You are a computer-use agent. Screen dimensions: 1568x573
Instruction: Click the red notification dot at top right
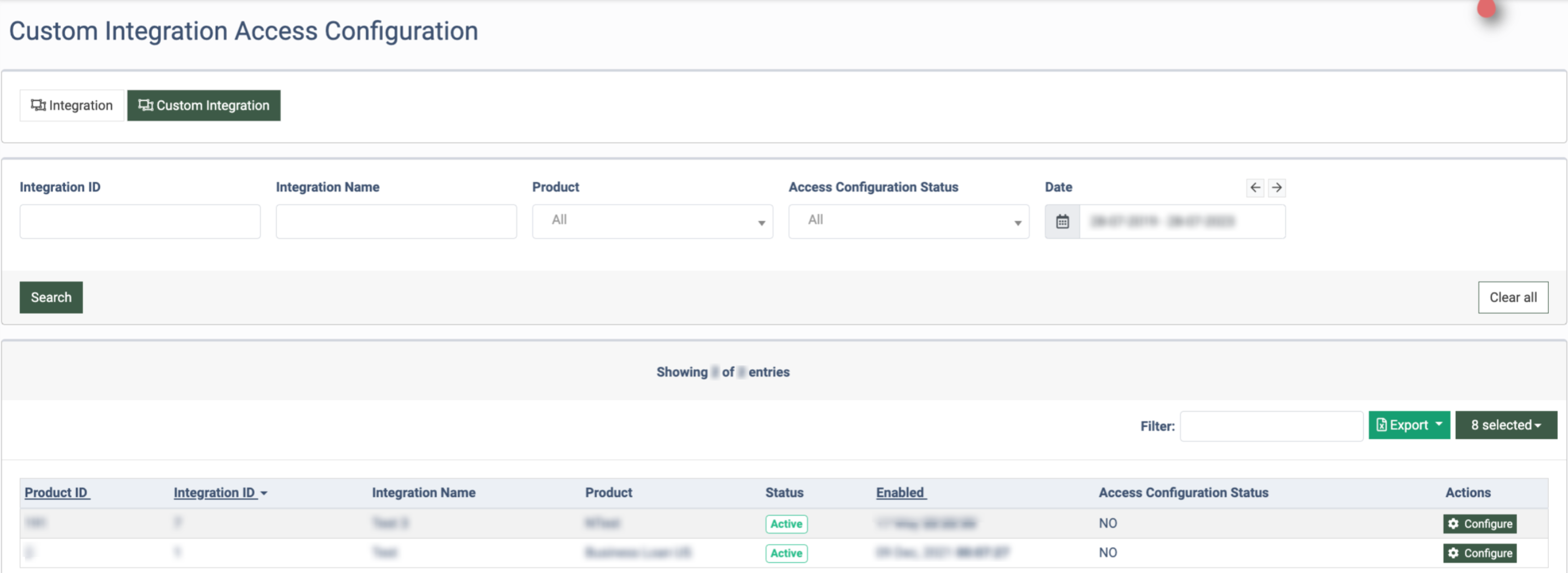click(1486, 8)
